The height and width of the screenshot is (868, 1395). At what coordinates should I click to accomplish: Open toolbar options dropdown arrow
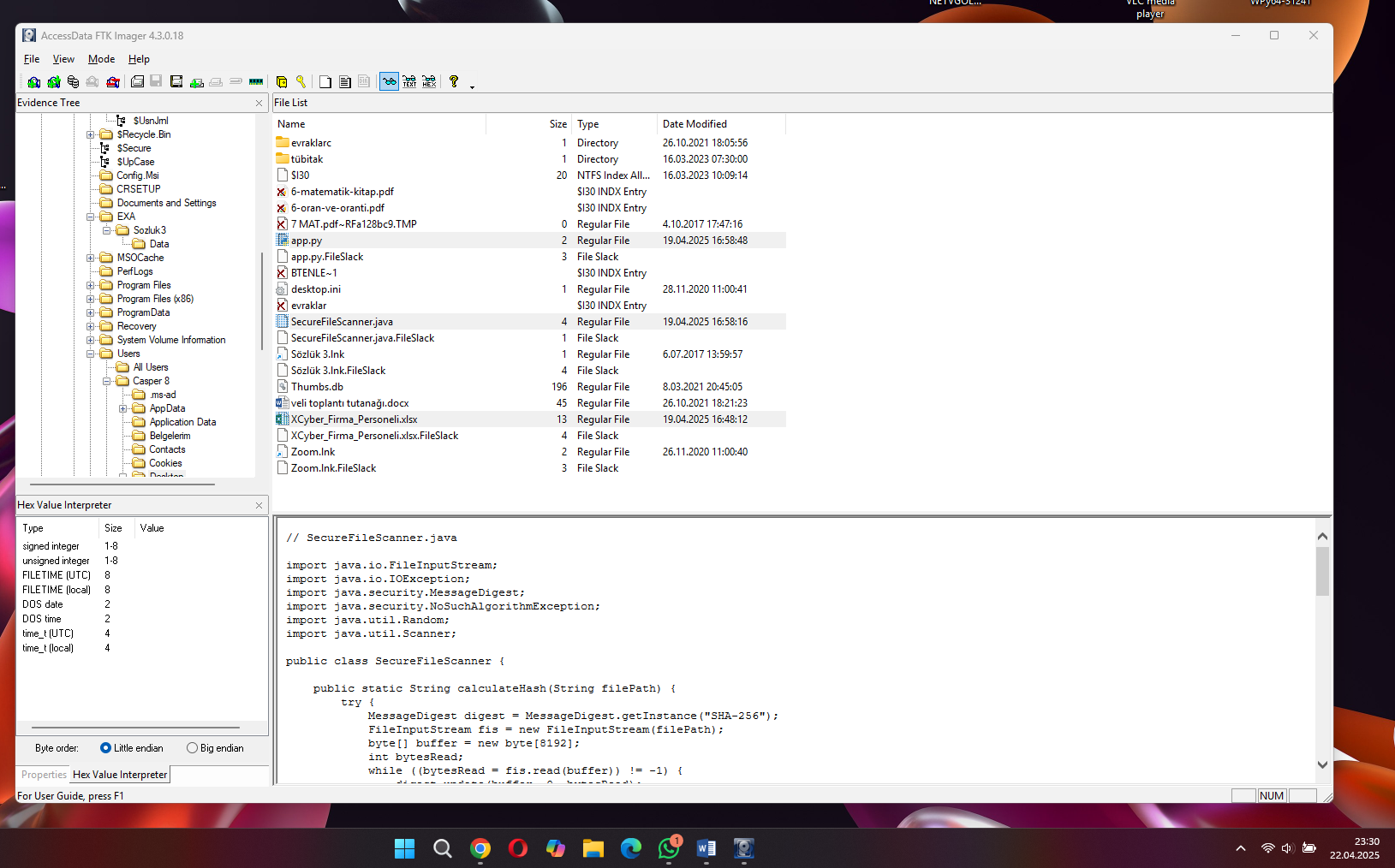pos(472,86)
